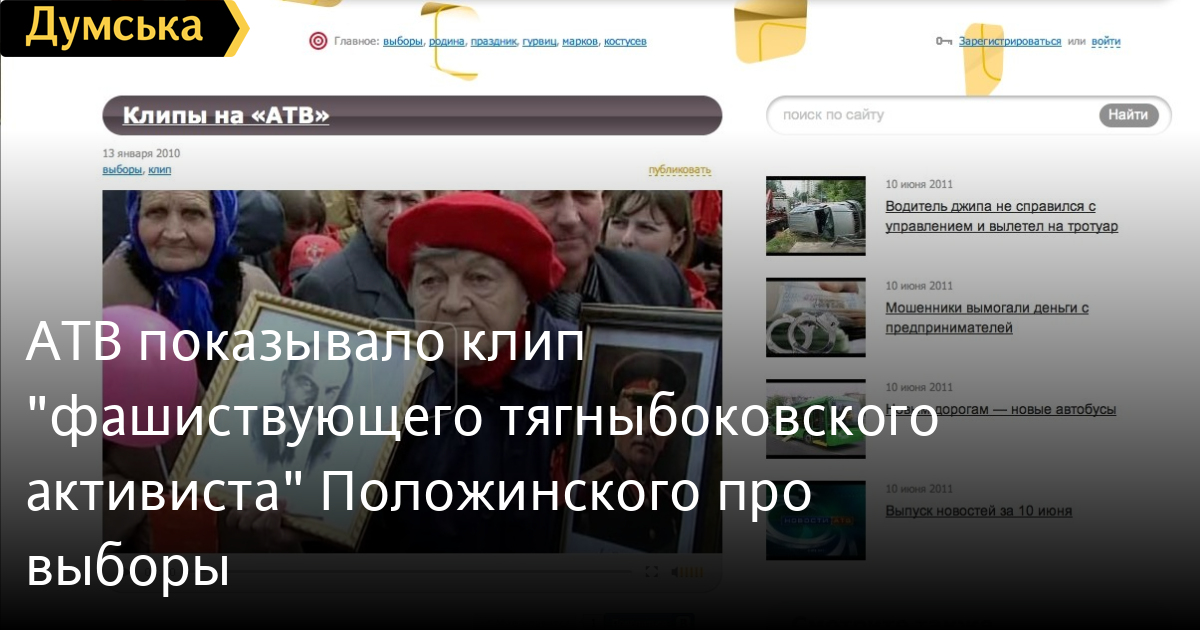Open the Клипы на «АТВ» heading link
Screen dimensions: 1200x630
[x=226, y=116]
